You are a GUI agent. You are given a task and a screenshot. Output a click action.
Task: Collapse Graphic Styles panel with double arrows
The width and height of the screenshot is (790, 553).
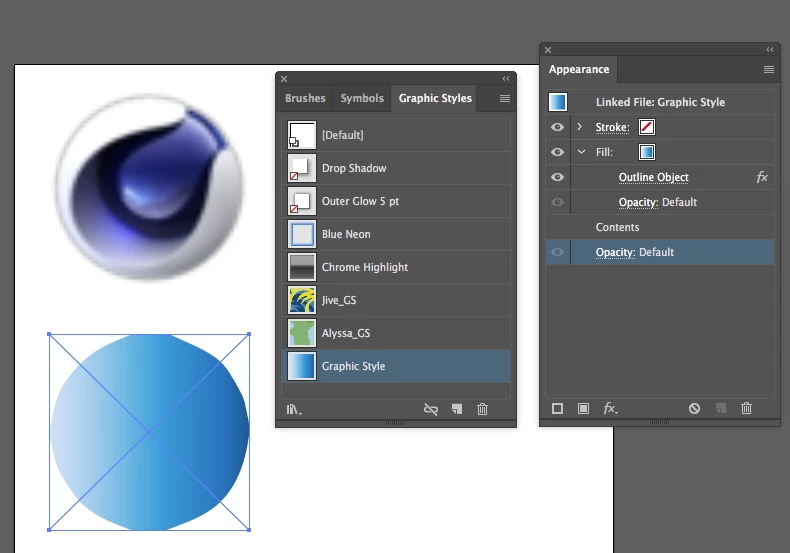(506, 79)
